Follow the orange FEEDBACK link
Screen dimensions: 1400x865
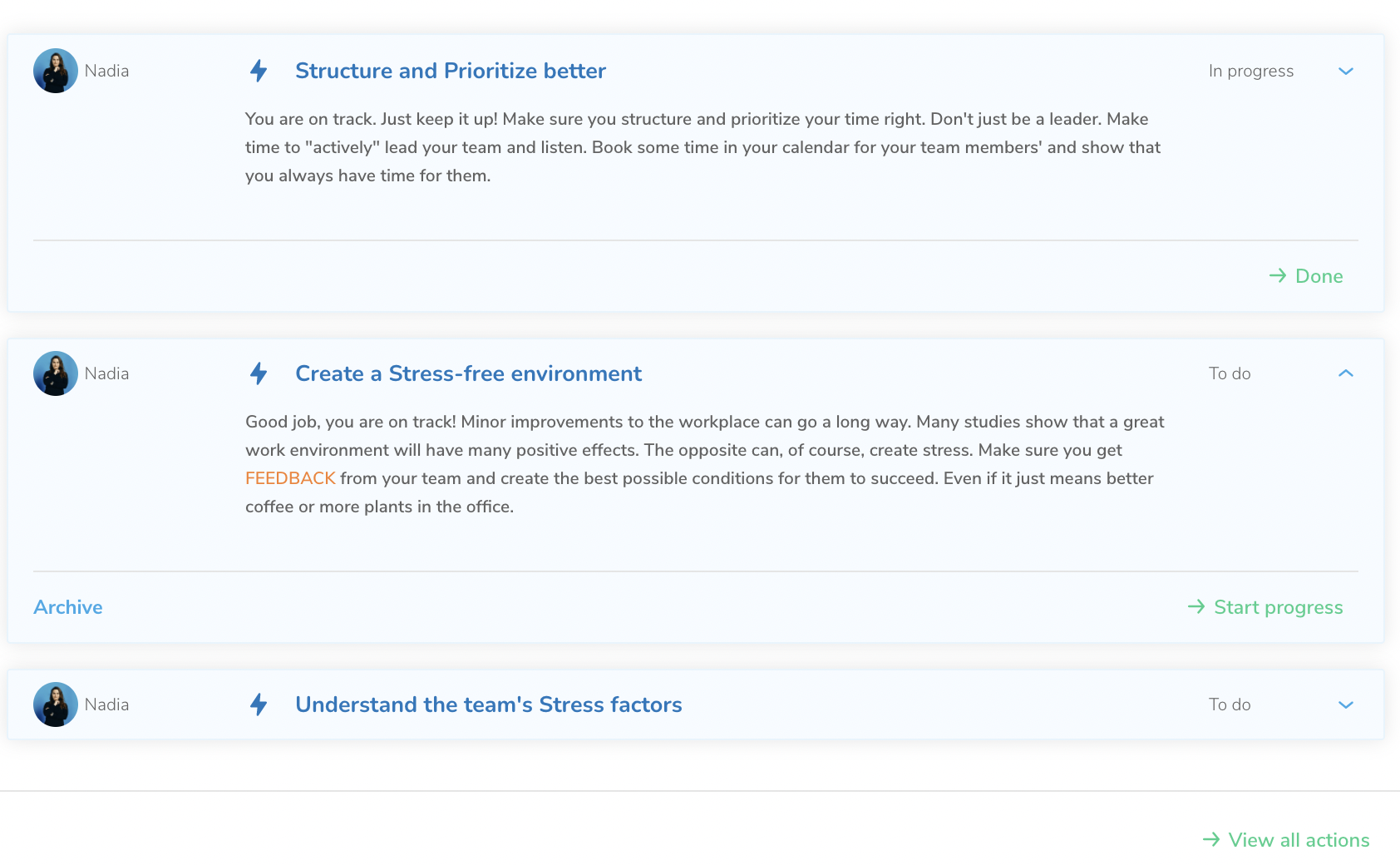click(290, 478)
